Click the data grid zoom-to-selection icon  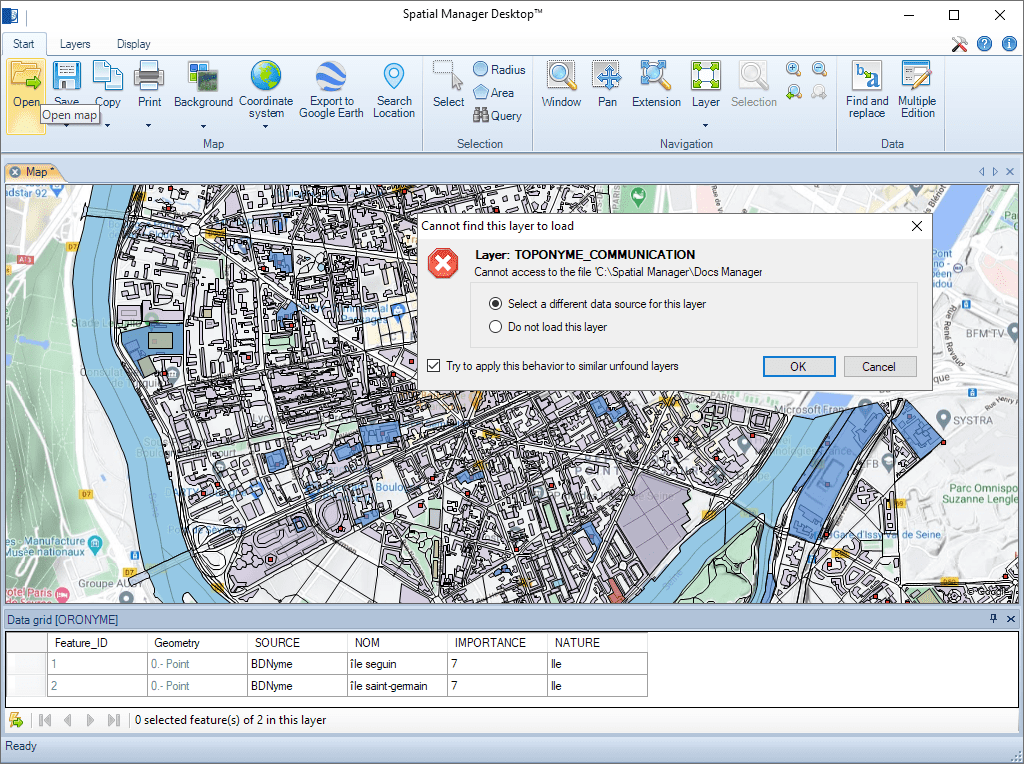[16, 720]
